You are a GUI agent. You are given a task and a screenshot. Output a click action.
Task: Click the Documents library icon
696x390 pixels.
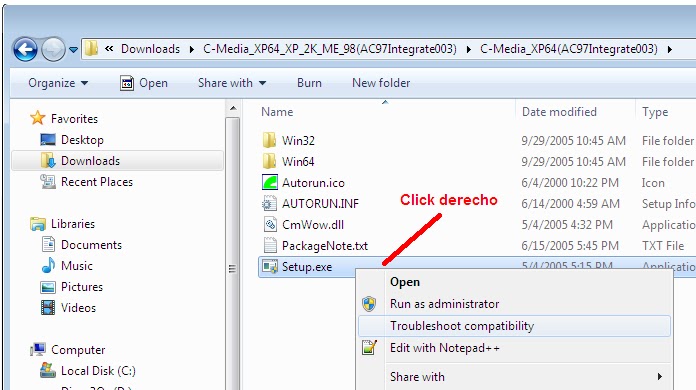coord(48,244)
